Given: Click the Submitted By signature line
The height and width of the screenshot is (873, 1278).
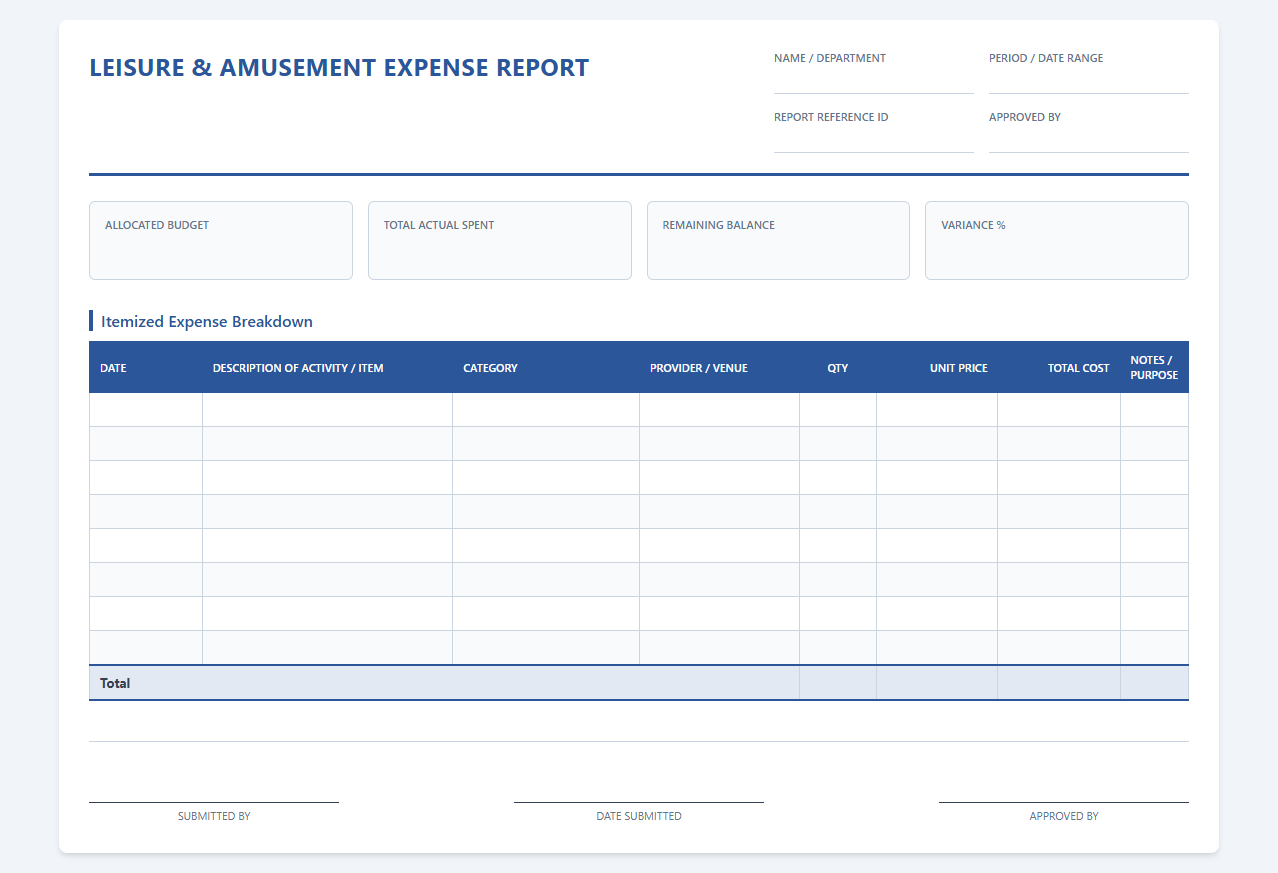Looking at the screenshot, I should tap(214, 801).
